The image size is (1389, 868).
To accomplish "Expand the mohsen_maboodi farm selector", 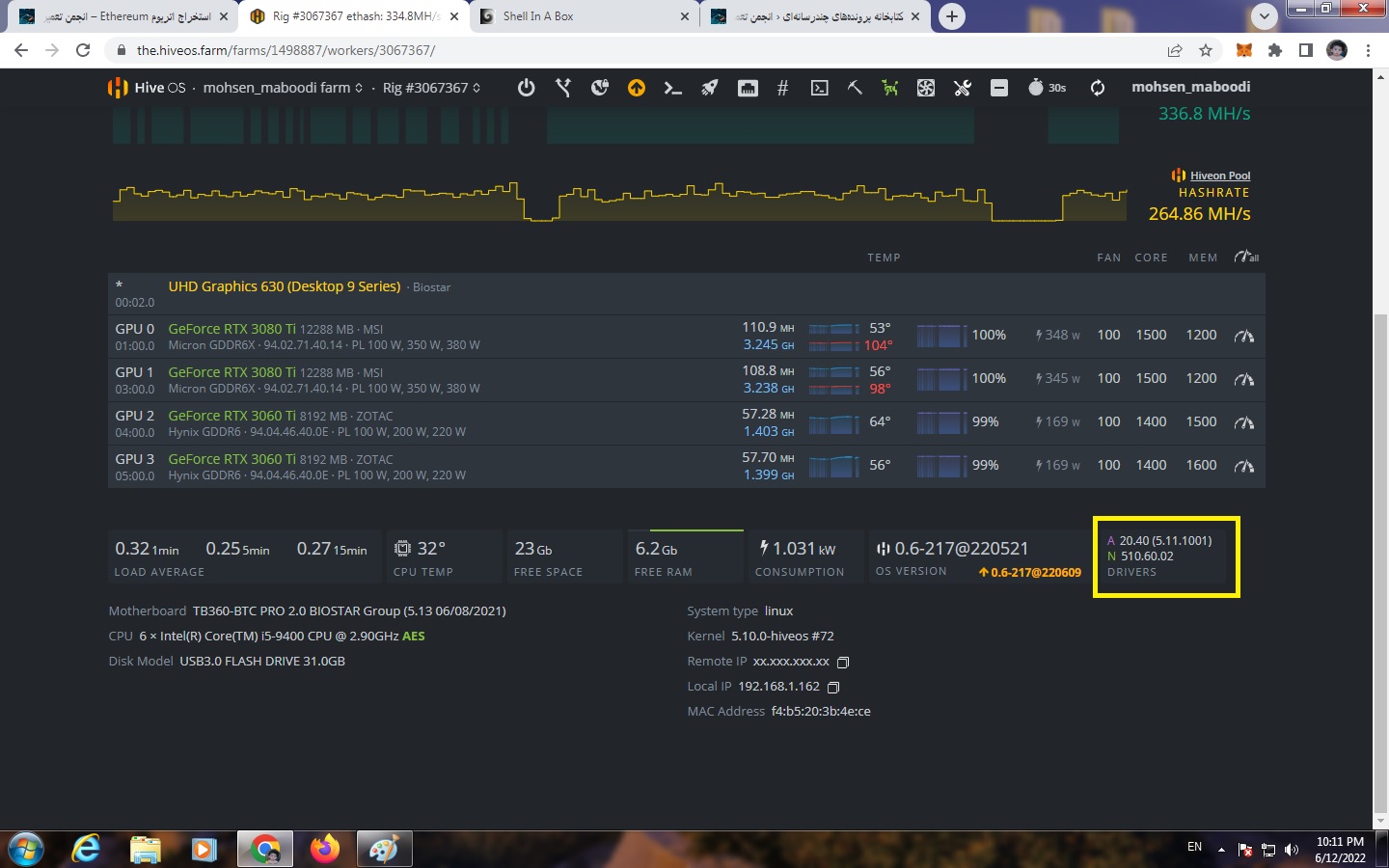I will click(283, 88).
